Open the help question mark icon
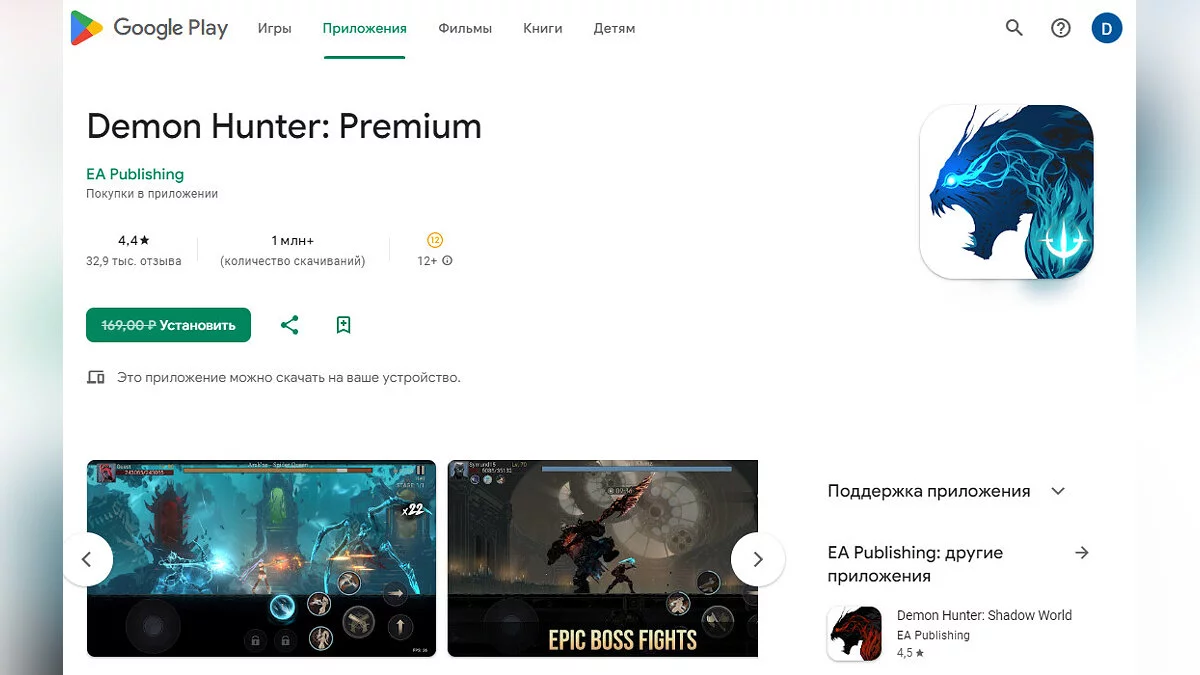Viewport: 1200px width, 675px height. click(1061, 28)
